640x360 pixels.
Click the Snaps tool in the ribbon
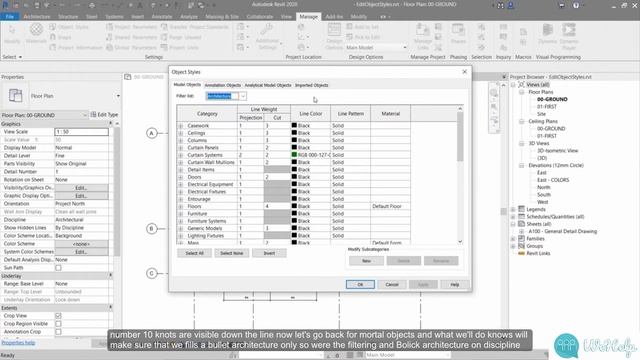60,37
